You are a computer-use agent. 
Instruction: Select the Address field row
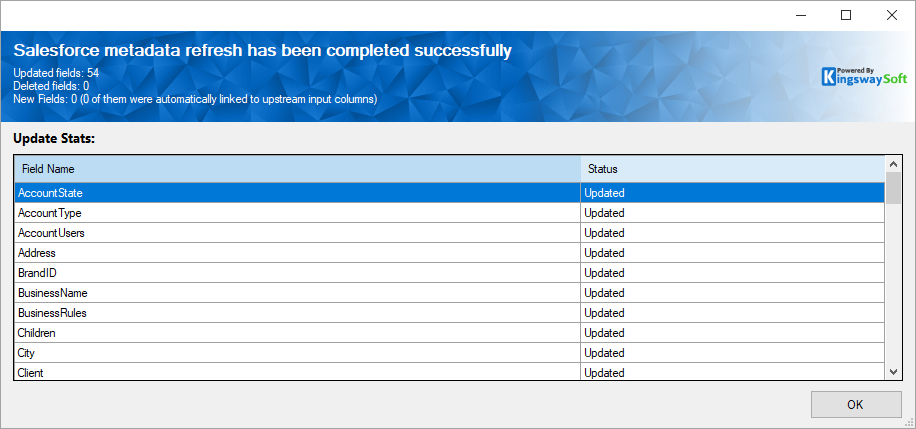(x=449, y=252)
